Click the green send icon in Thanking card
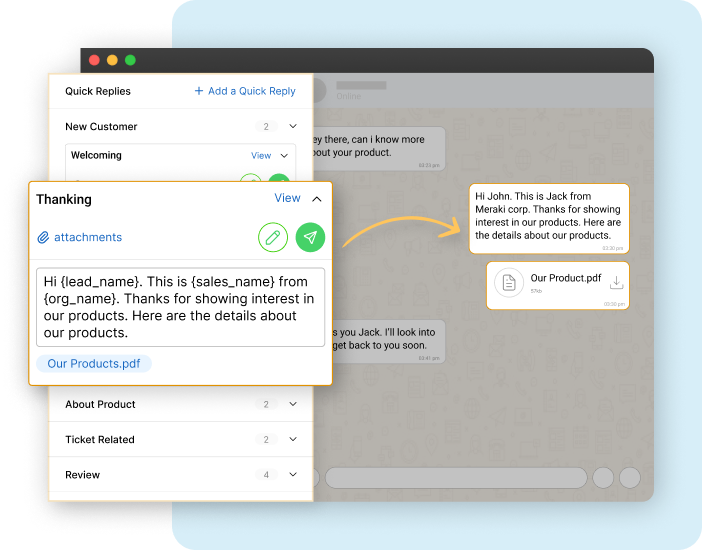Image resolution: width=702 pixels, height=550 pixels. click(x=311, y=237)
